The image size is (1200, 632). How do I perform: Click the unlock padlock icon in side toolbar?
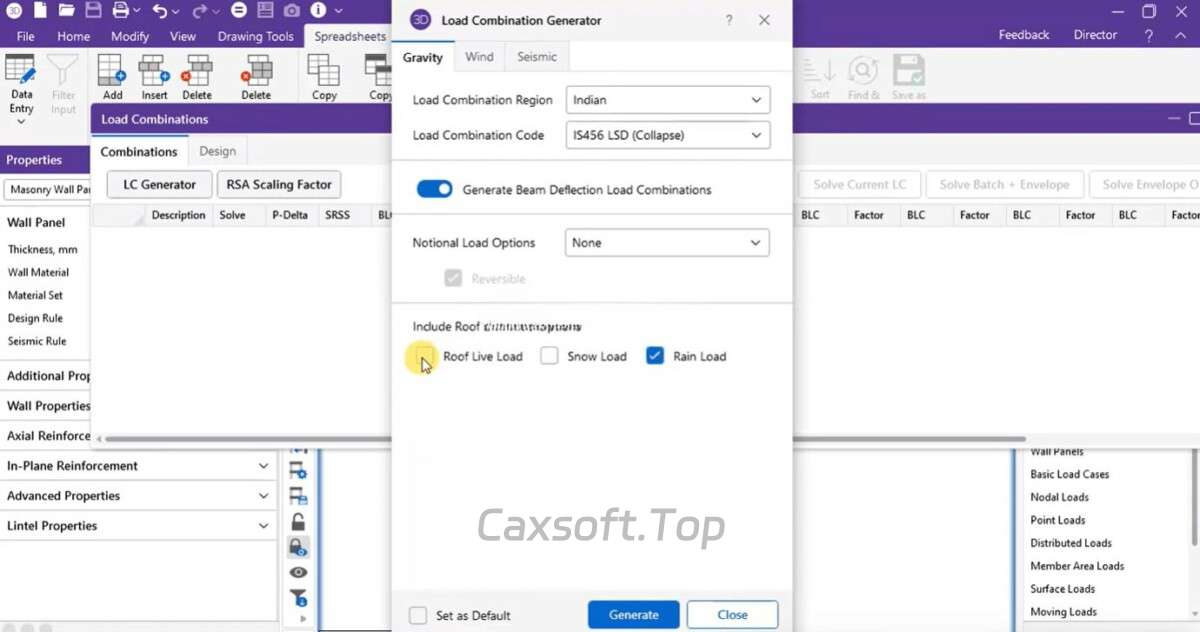(x=298, y=522)
